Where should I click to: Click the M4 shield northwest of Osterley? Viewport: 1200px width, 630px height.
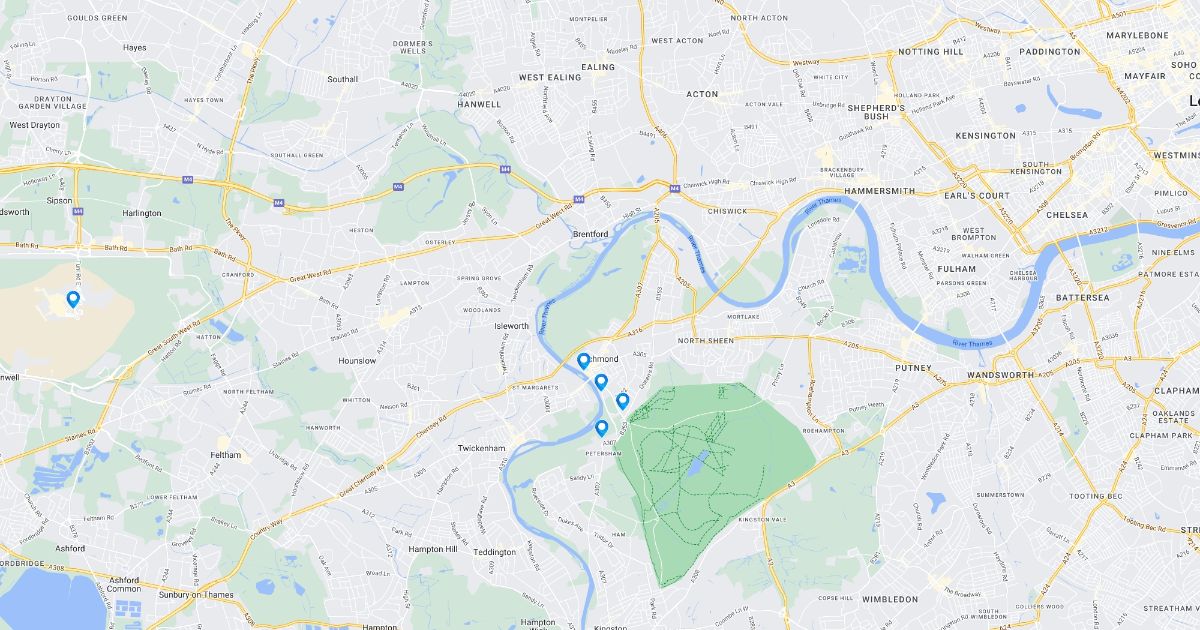click(x=398, y=186)
